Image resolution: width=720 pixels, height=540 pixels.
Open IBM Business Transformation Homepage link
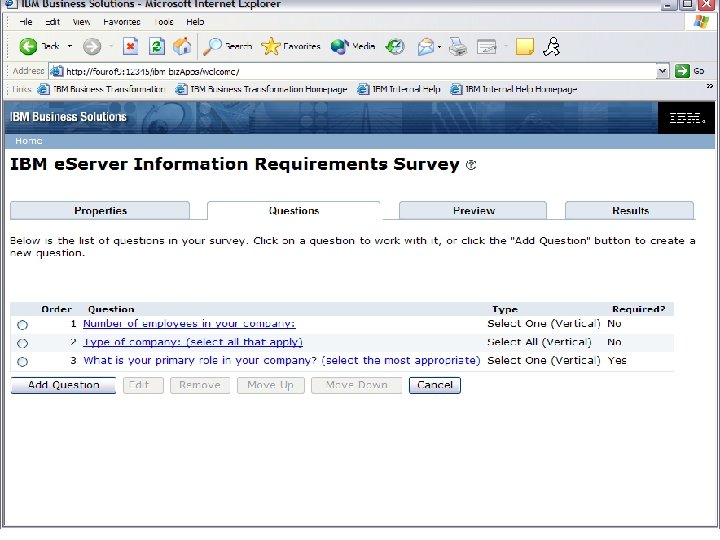tap(261, 89)
